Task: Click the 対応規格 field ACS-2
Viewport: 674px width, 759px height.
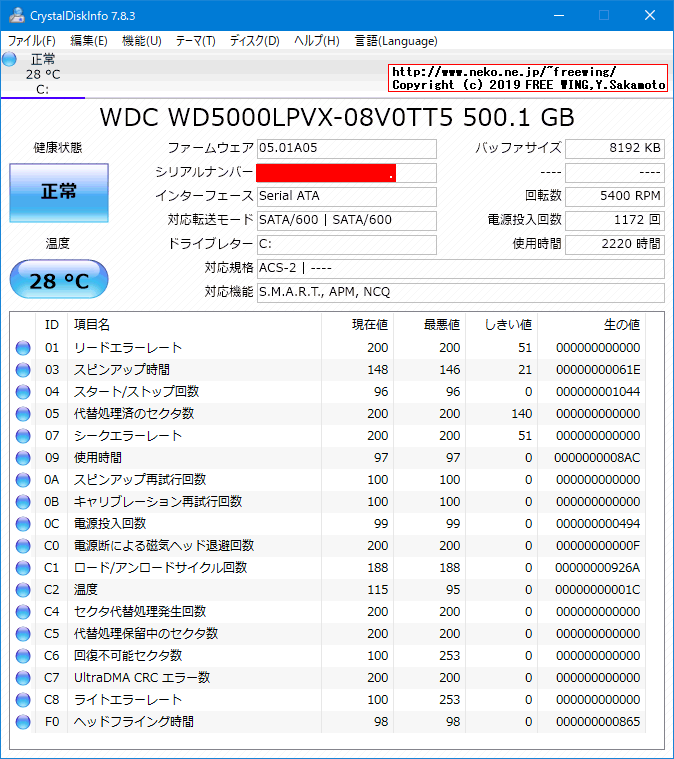Action: (460, 268)
